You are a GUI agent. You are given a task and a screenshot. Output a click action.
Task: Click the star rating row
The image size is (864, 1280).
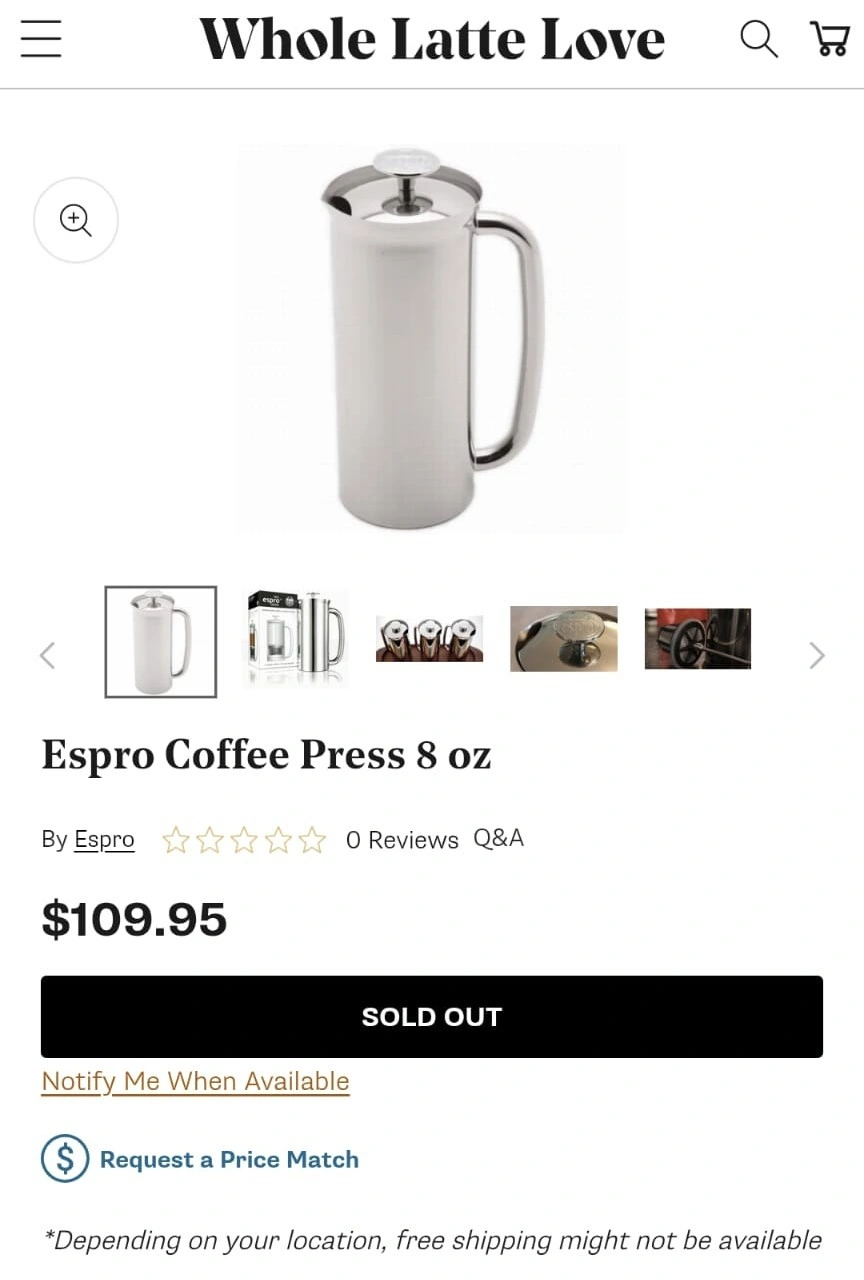(x=244, y=840)
